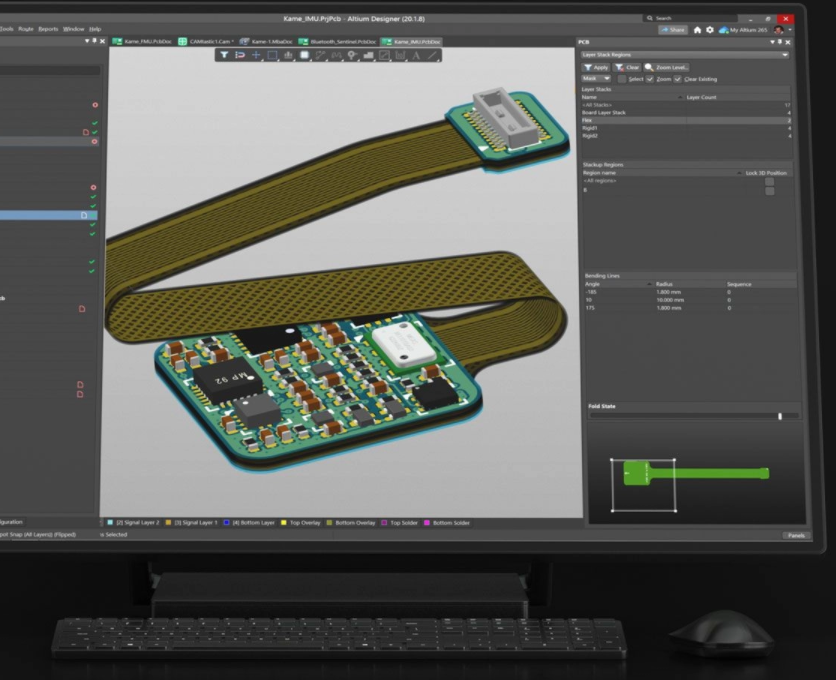The image size is (836, 680).
Task: Click the magnifier icon in the Search box
Action: pos(649,18)
